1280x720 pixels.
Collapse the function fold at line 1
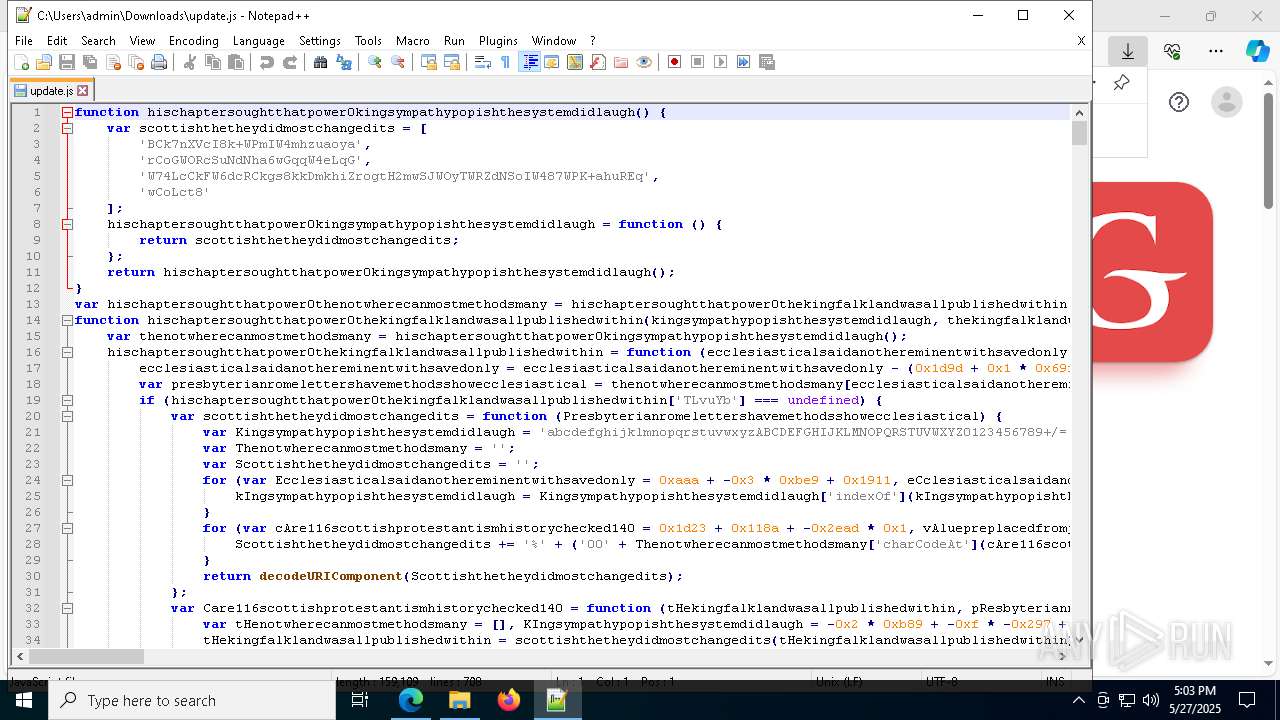[x=67, y=113]
